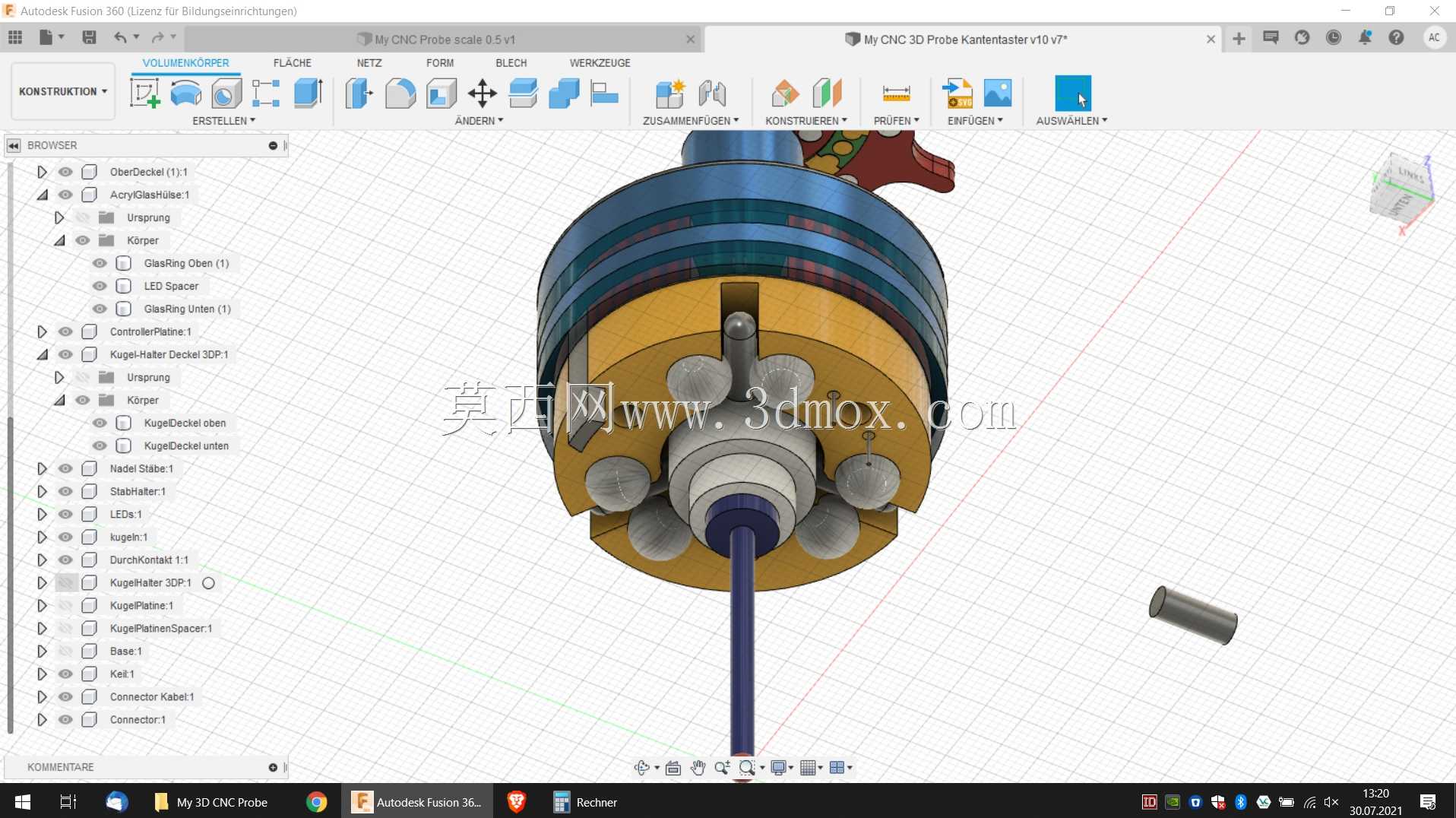Toggle visibility of LED Spacer body
Screen dimensions: 1456x818
[x=100, y=286]
